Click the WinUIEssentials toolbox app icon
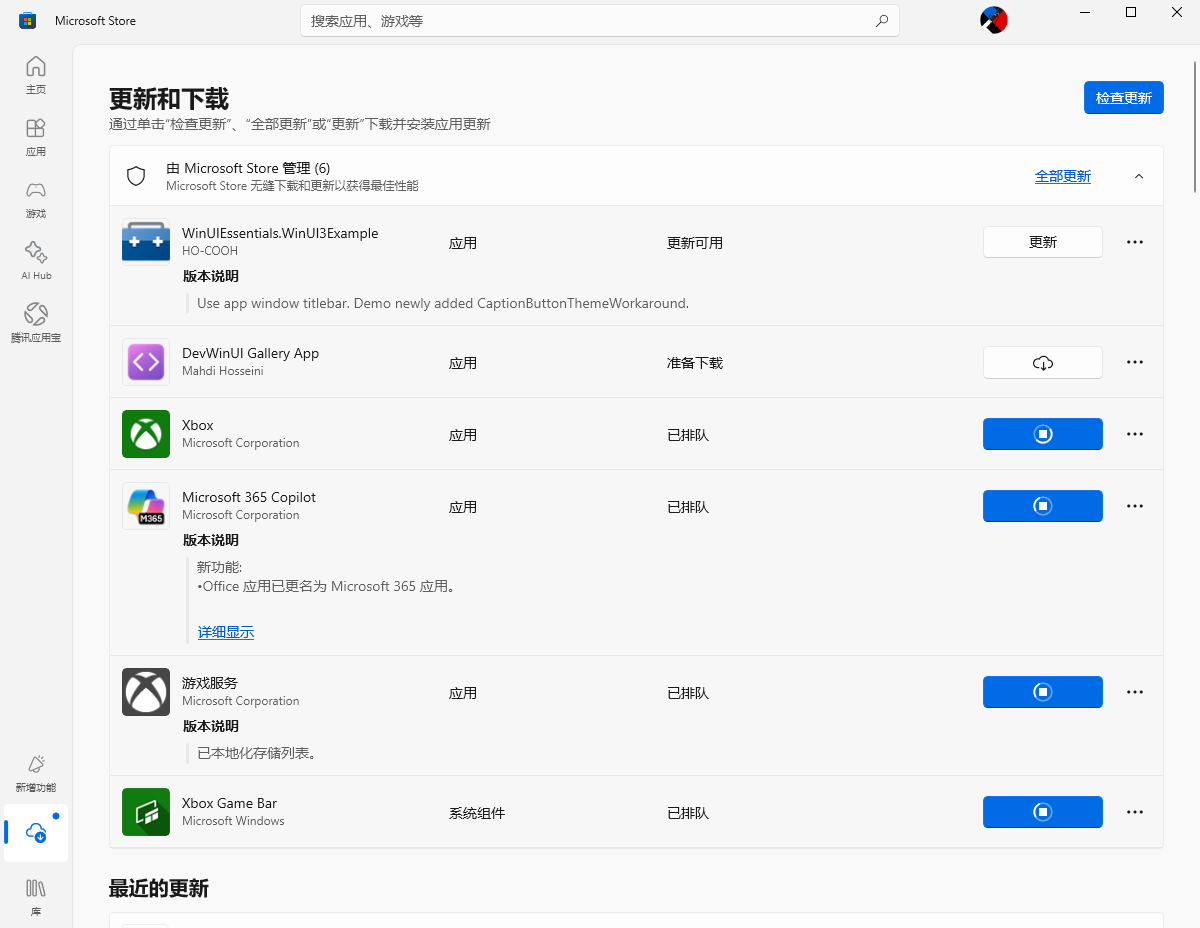This screenshot has width=1200, height=928. [146, 242]
